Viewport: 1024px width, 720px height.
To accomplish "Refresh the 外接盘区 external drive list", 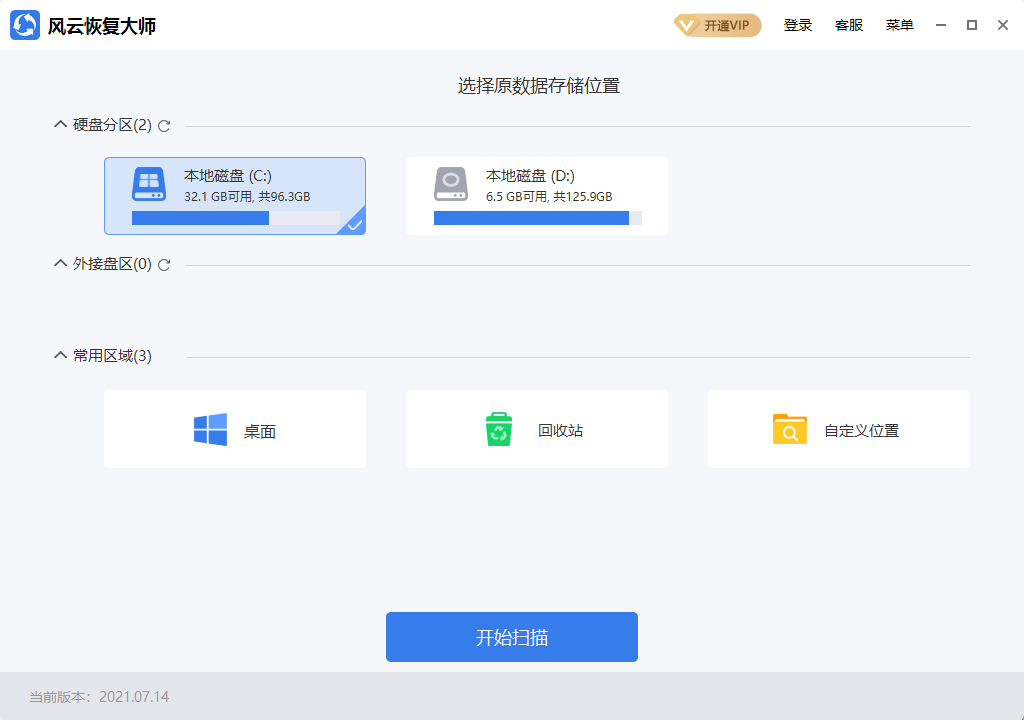I will point(164,264).
